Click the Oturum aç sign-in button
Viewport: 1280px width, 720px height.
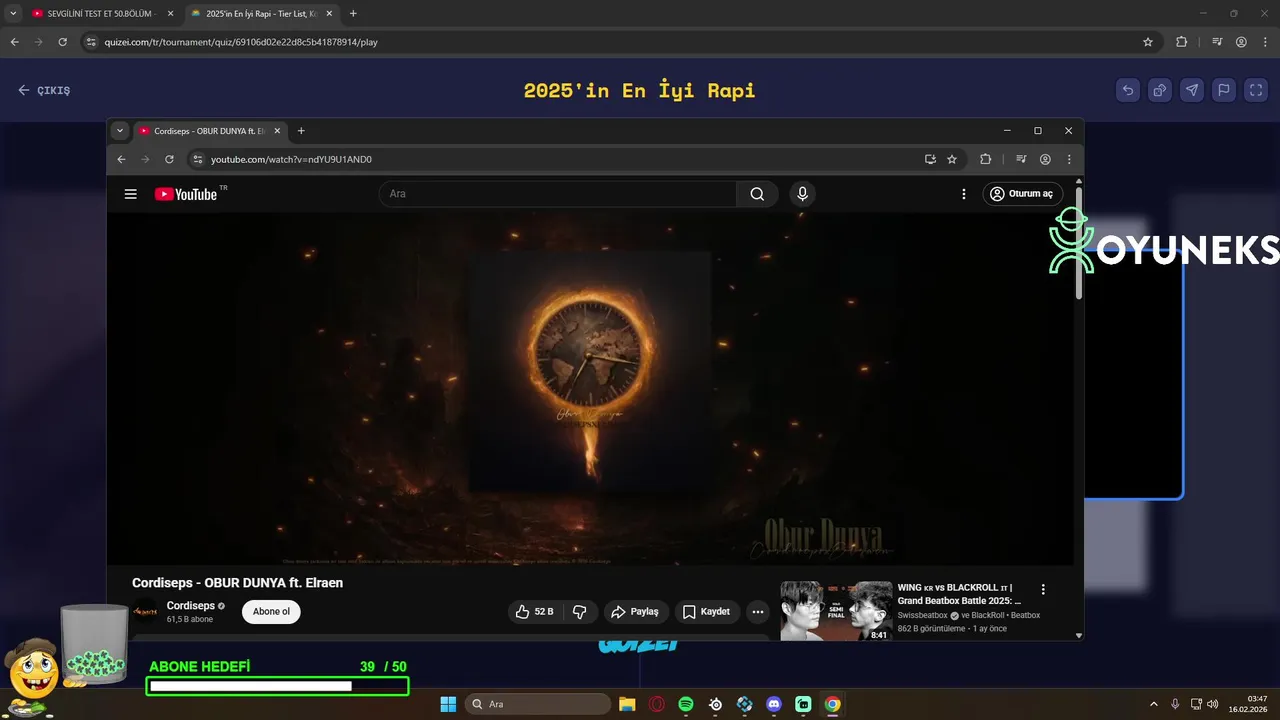[x=1022, y=194]
